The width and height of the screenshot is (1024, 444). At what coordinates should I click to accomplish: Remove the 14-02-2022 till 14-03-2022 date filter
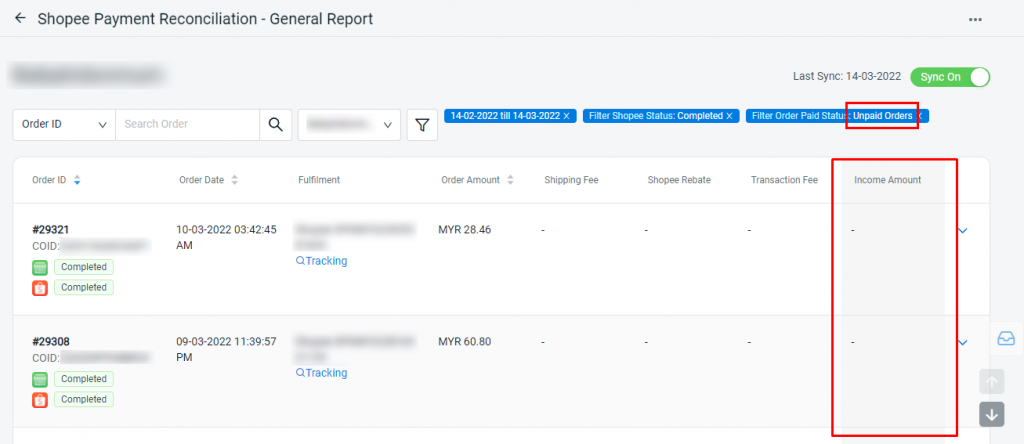566,116
